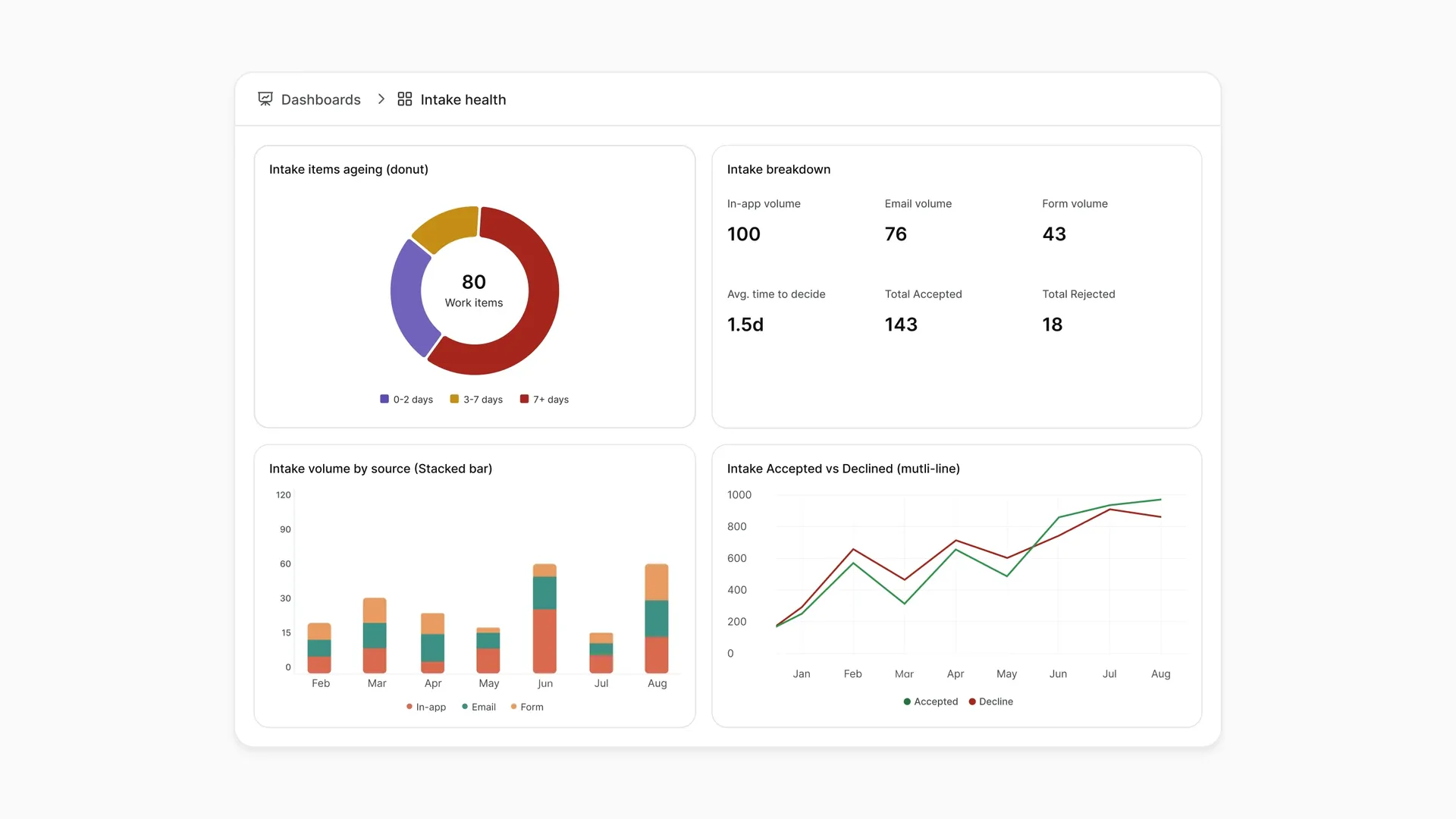
Task: Click the Form volume value 43
Action: point(1054,234)
